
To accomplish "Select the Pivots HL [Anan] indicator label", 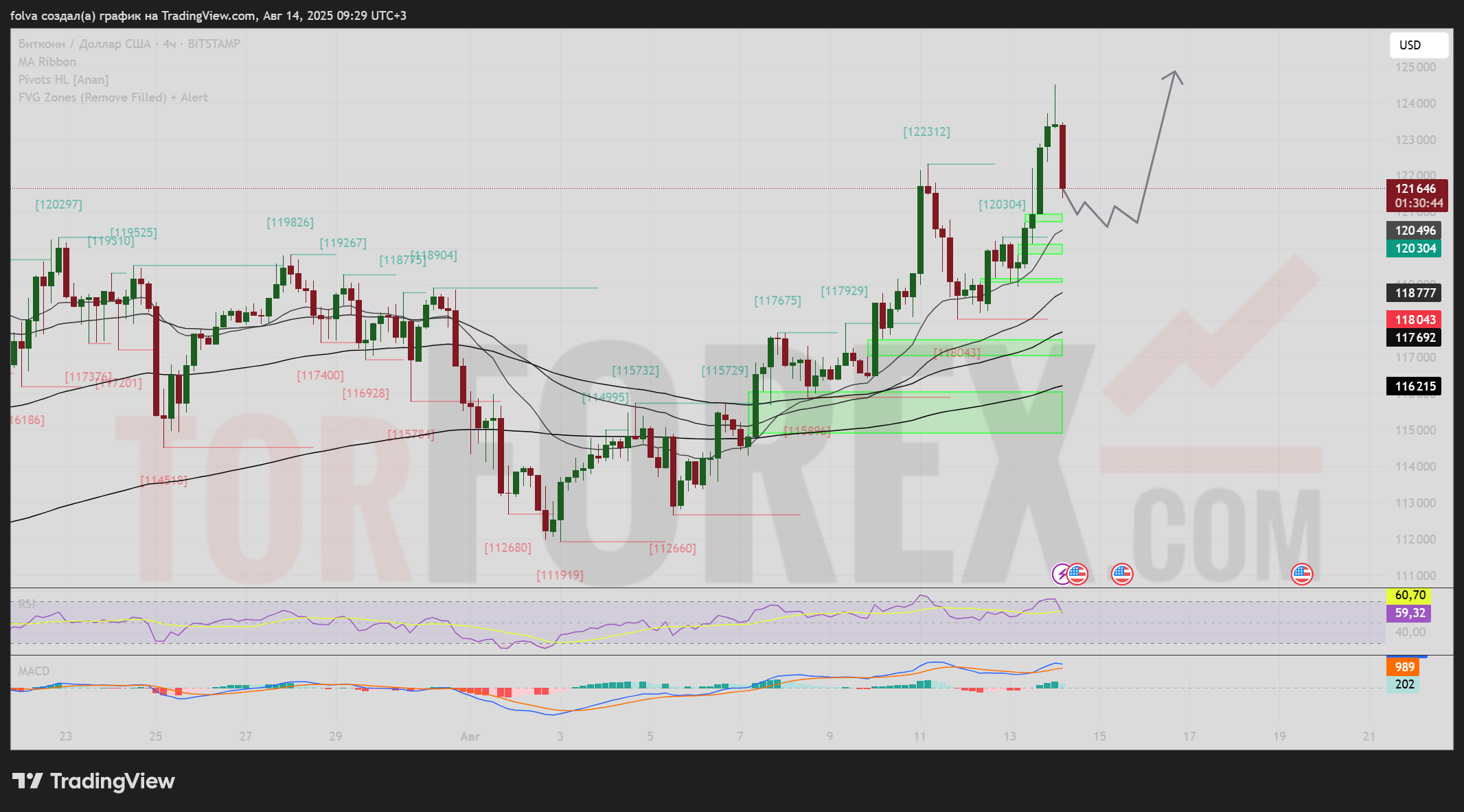I will pos(63,80).
